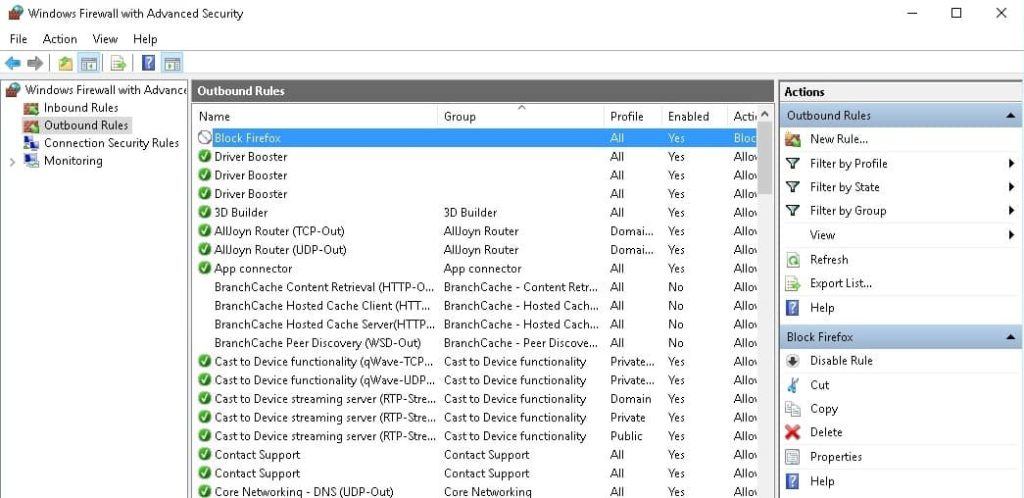Open the File menu

tap(18, 39)
